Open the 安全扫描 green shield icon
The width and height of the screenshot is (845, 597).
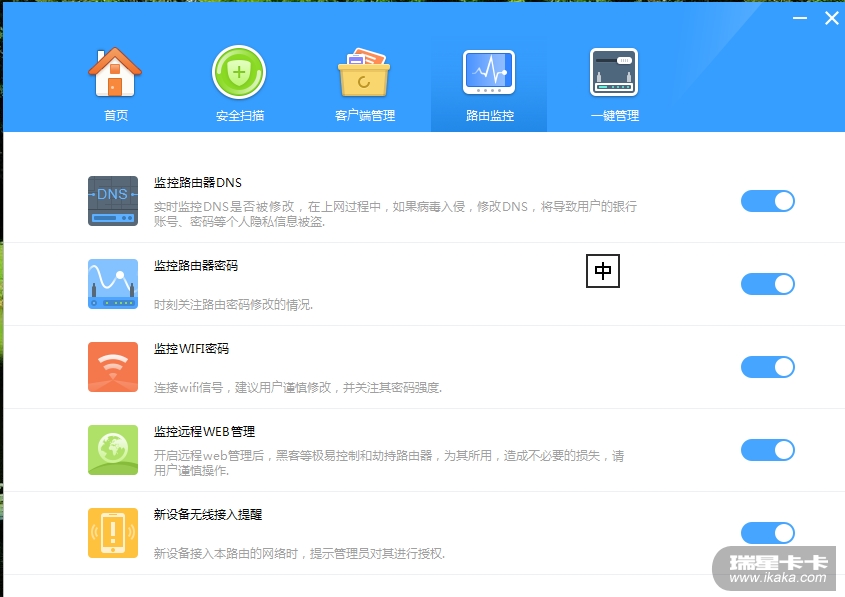click(239, 72)
